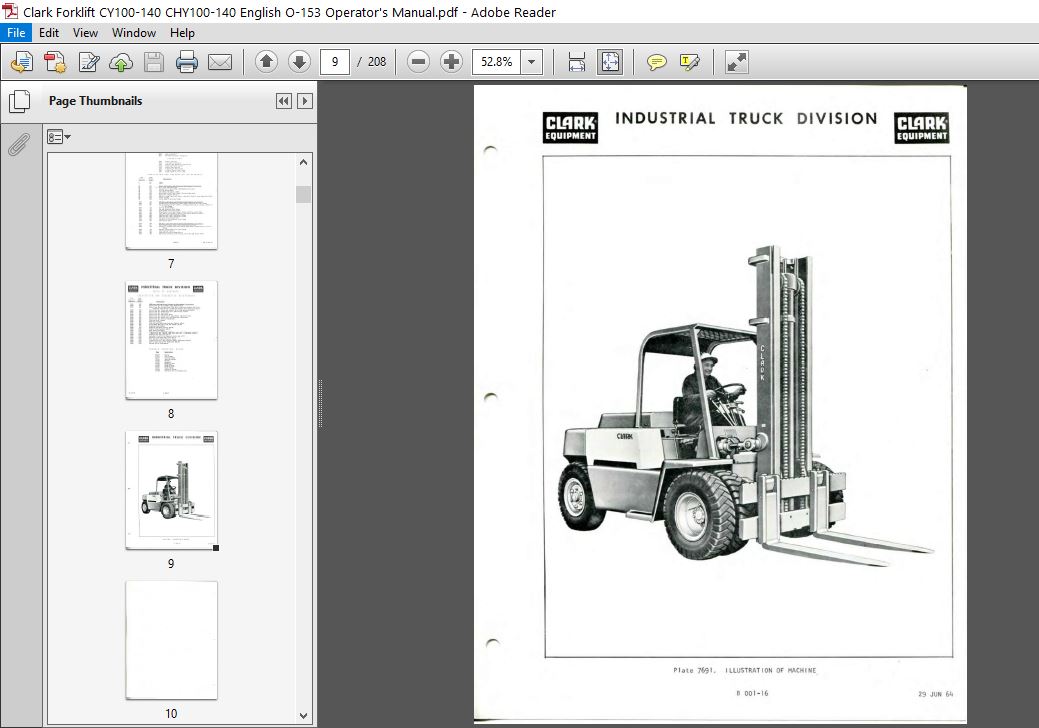1039x728 pixels.
Task: Click the total pages "208" text
Action: 377,62
